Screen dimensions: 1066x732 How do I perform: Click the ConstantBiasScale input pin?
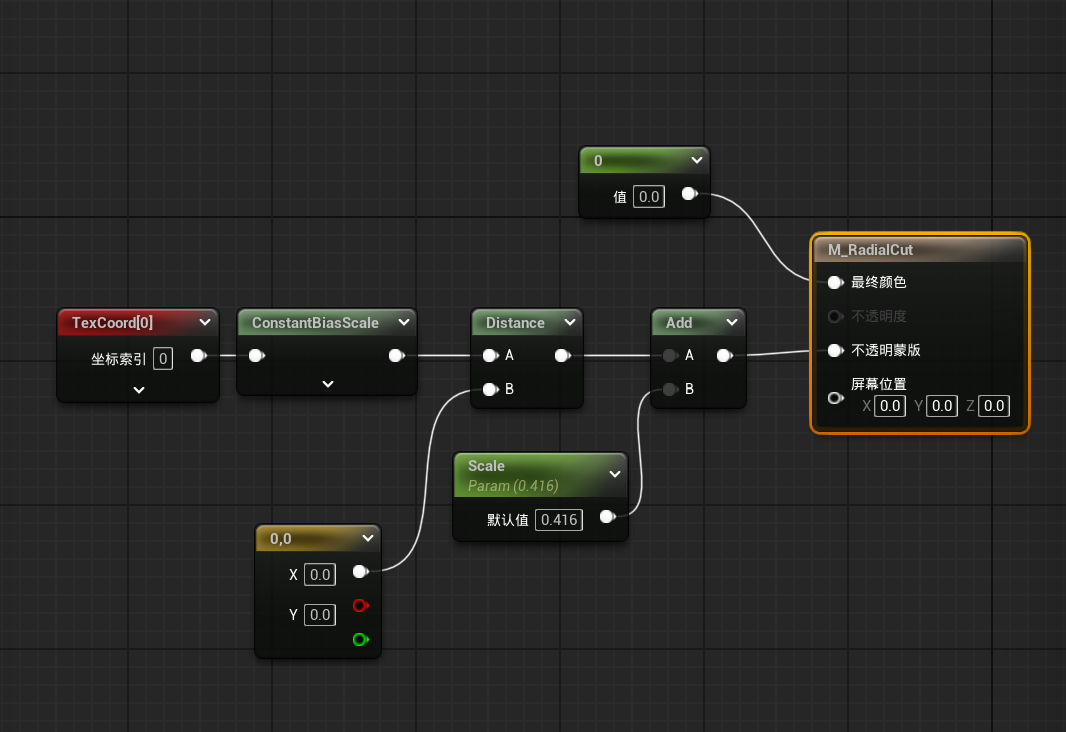[256, 355]
